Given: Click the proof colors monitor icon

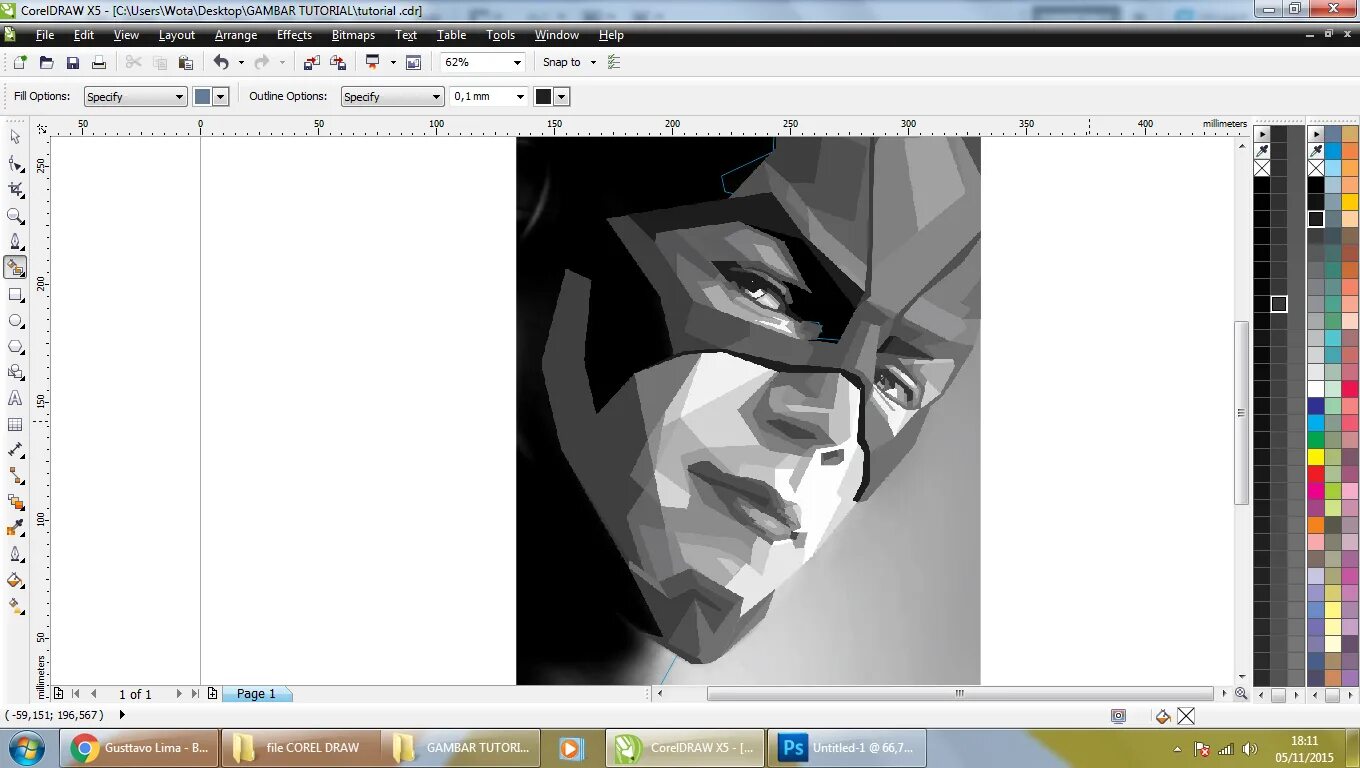Looking at the screenshot, I should (x=1118, y=716).
